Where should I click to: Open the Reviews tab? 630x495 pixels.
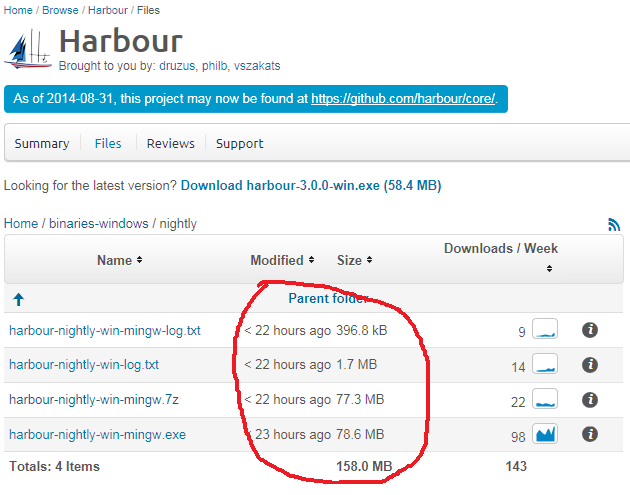tap(170, 143)
